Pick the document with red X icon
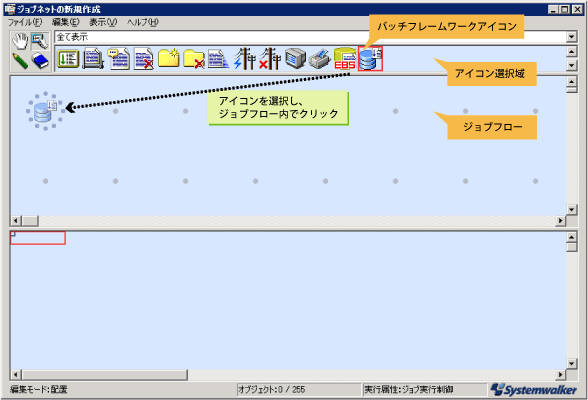Screen dimensions: 588x400 click(144, 59)
